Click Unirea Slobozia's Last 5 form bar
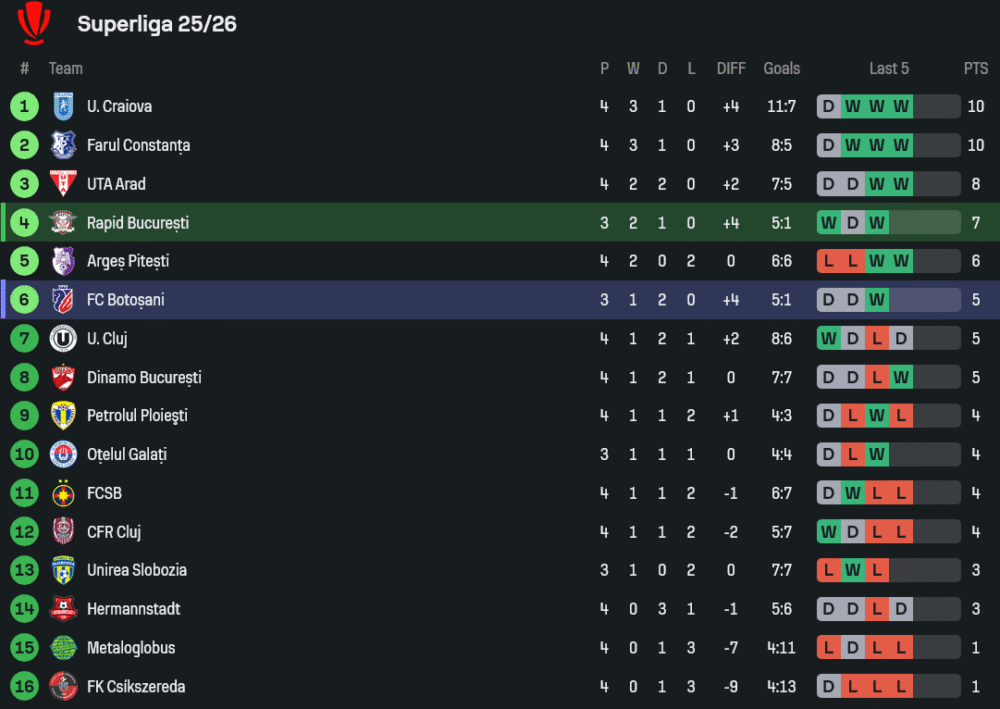This screenshot has width=1000, height=709. (888, 570)
